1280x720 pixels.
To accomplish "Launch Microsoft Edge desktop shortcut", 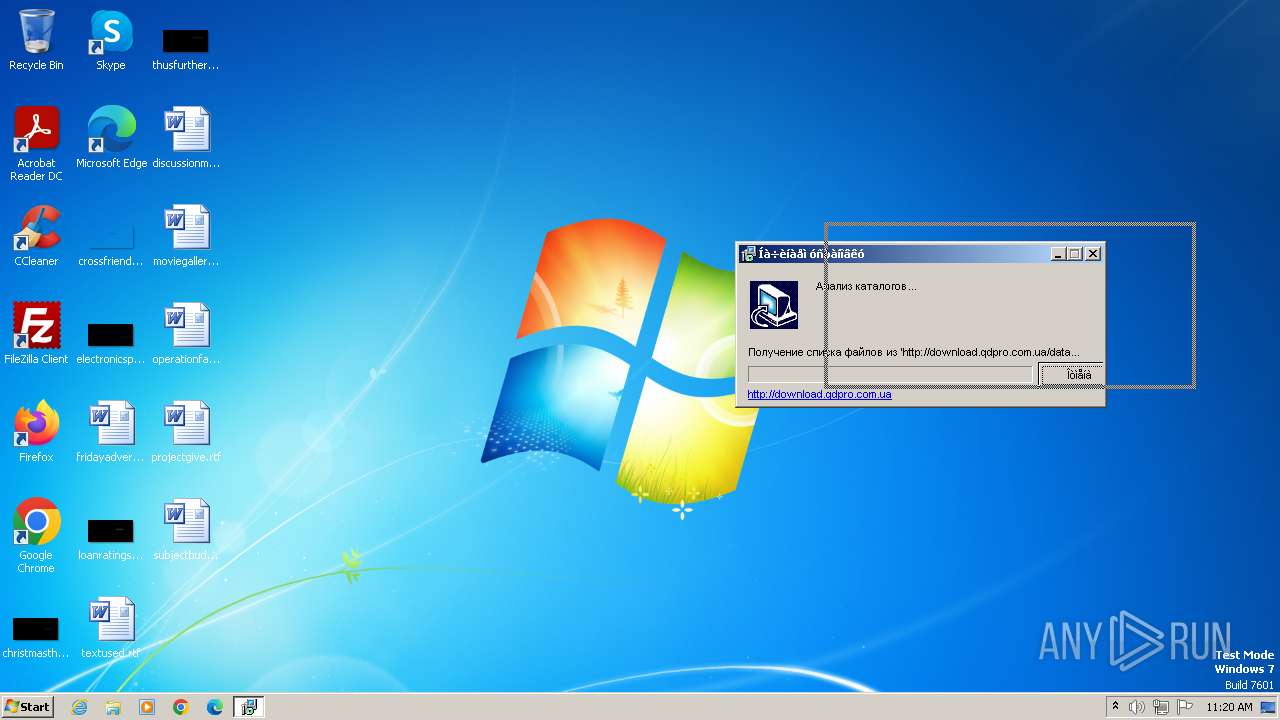I will pyautogui.click(x=111, y=137).
